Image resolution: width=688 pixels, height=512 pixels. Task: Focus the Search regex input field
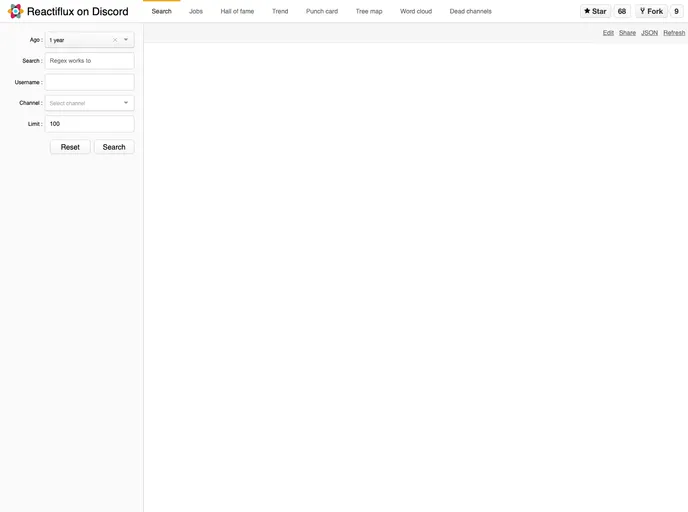[90, 61]
